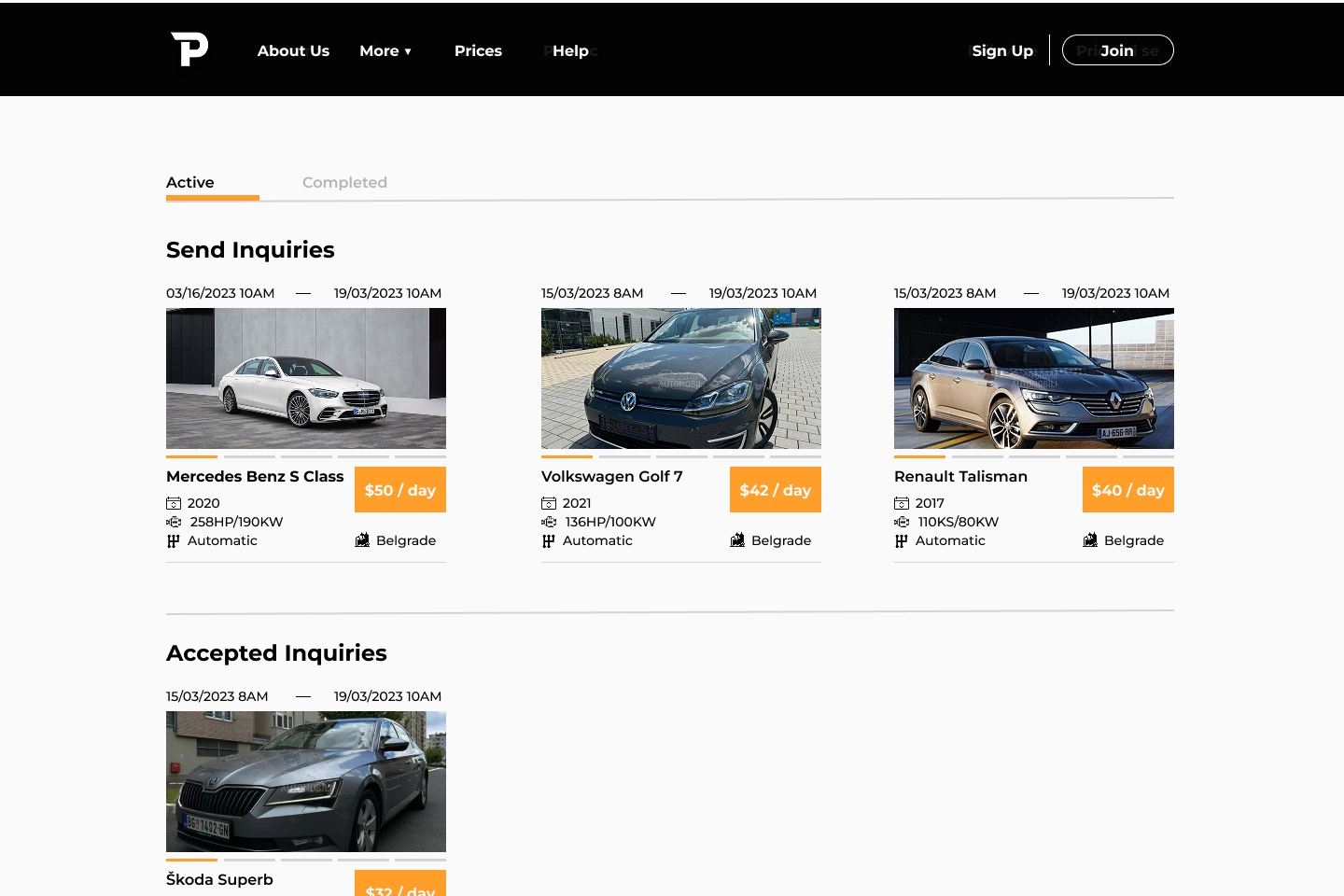The image size is (1344, 896).
Task: Click the Volkswagen Golf 7 title
Action: pyautogui.click(x=612, y=476)
